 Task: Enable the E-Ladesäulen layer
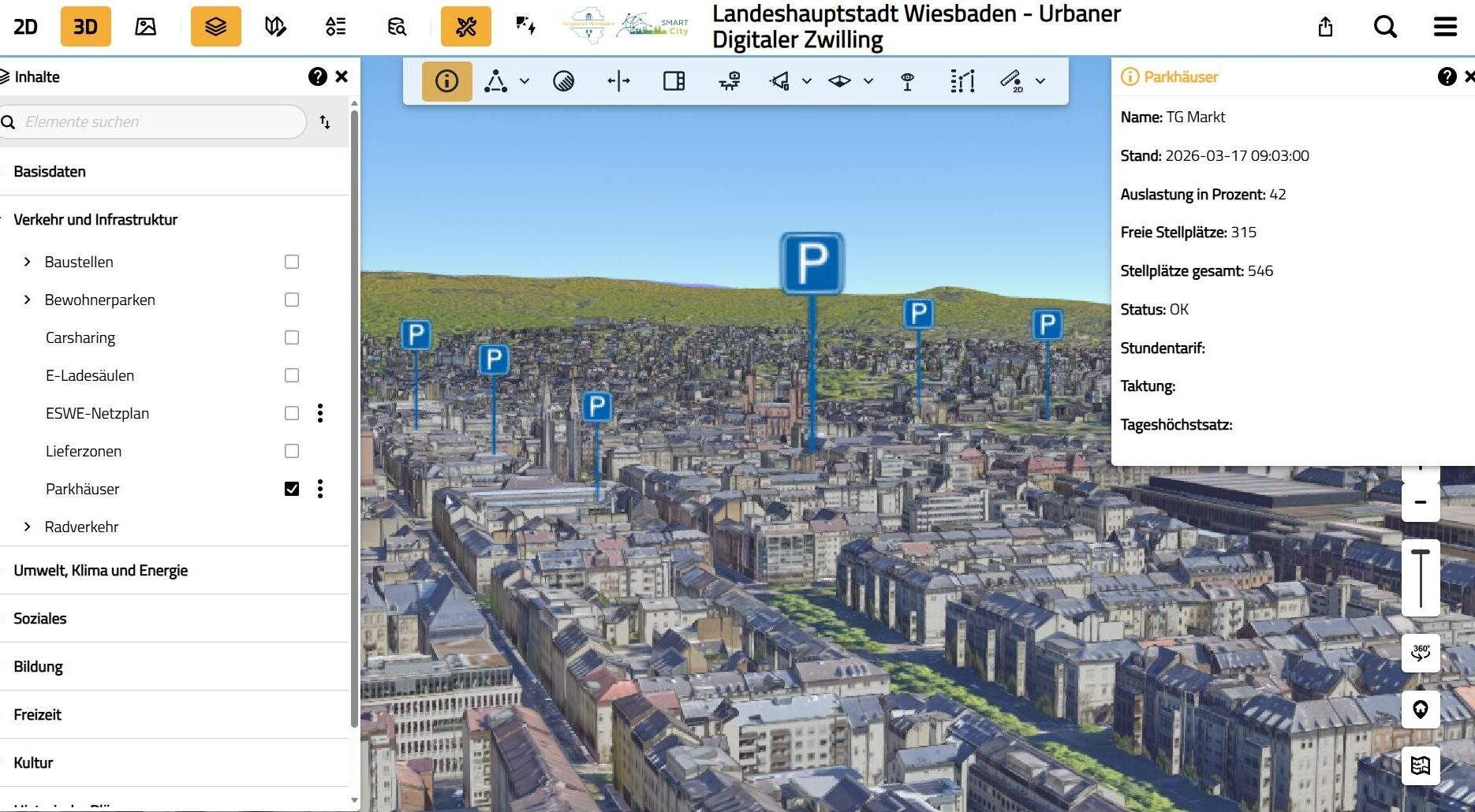(x=292, y=375)
